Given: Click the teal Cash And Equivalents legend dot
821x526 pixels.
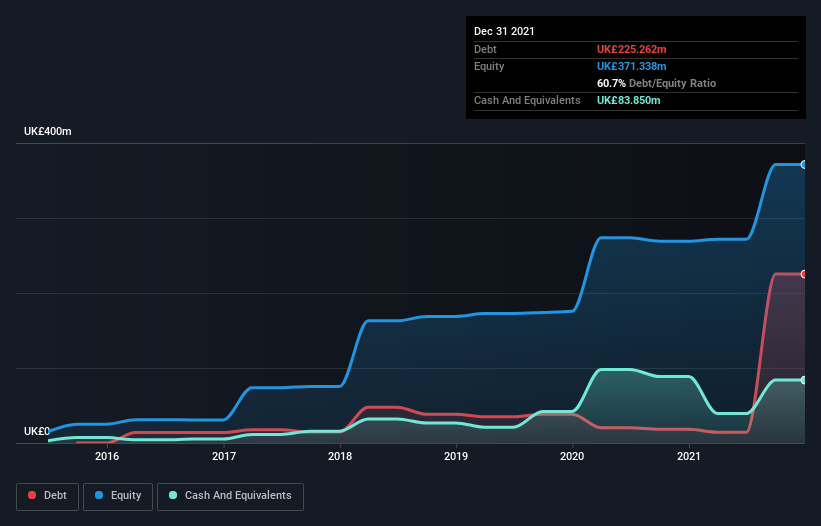Looking at the screenshot, I should pyautogui.click(x=173, y=495).
